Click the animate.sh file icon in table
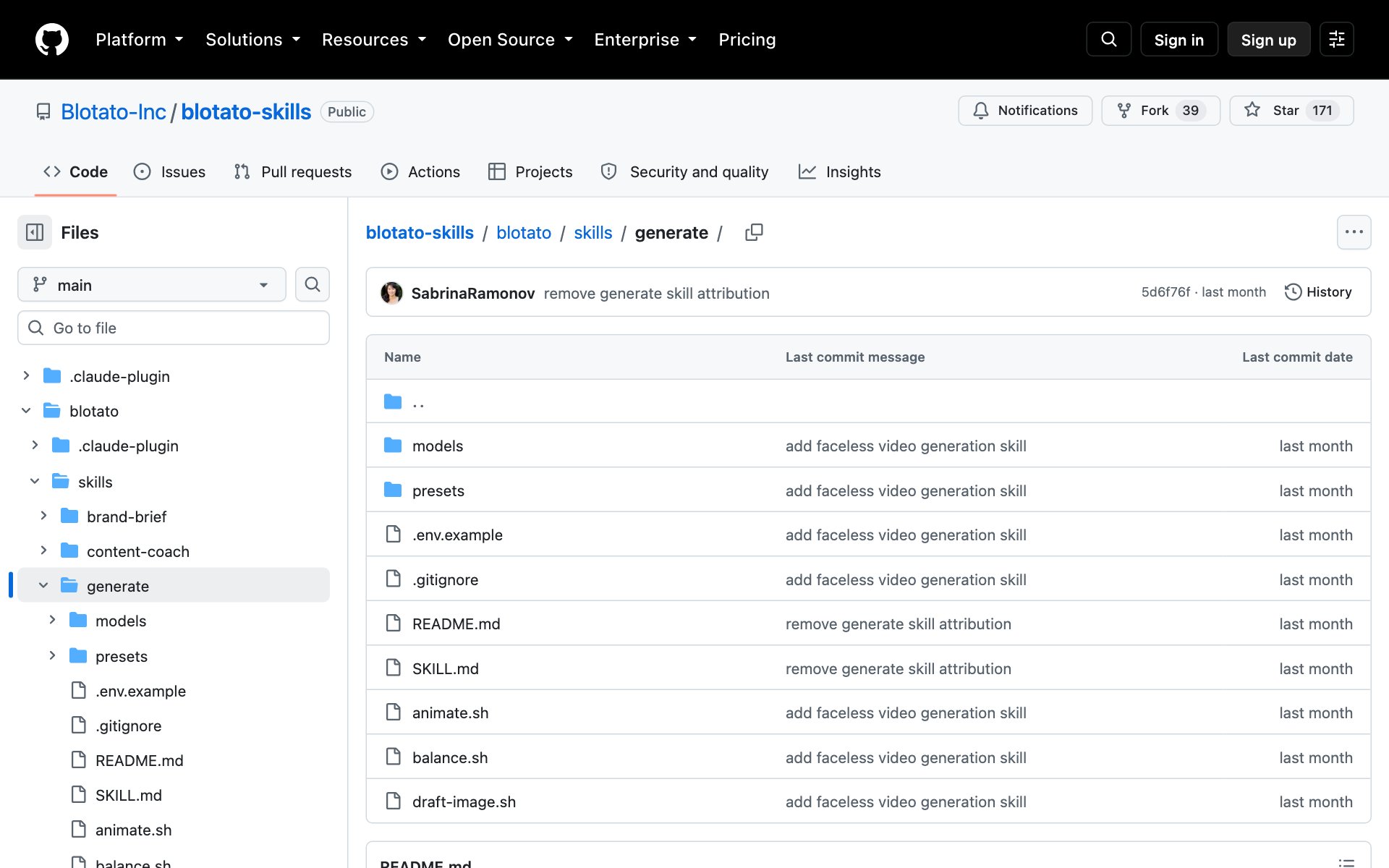Viewport: 1389px width, 868px height. click(393, 712)
